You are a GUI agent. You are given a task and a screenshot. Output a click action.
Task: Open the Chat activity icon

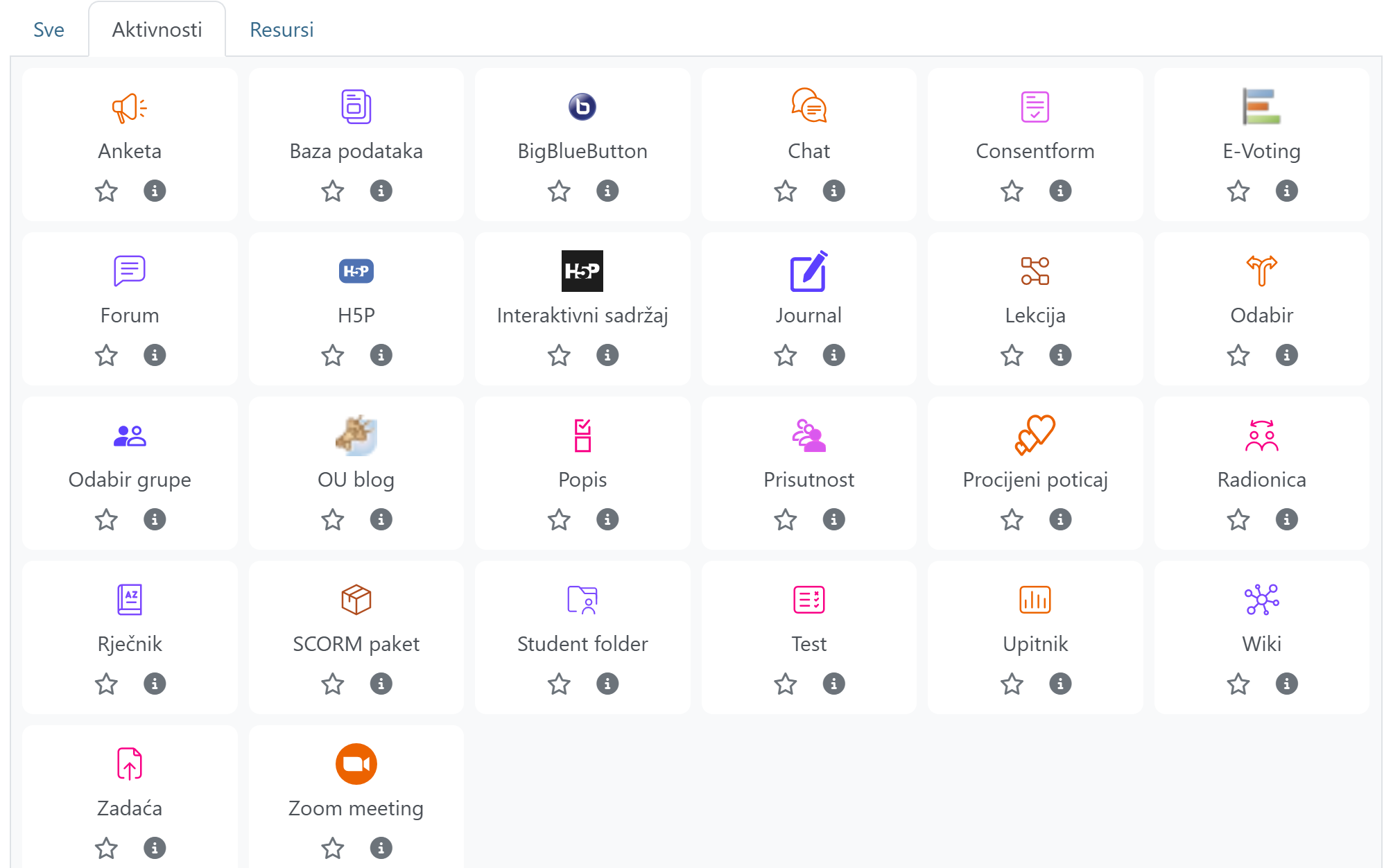808,107
